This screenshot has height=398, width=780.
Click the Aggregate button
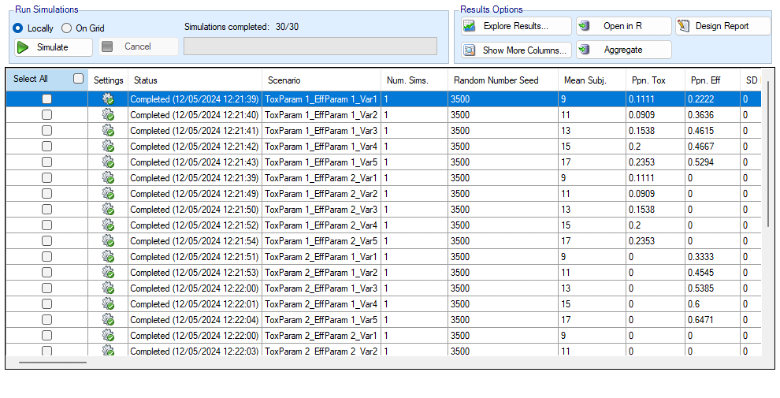[x=624, y=50]
